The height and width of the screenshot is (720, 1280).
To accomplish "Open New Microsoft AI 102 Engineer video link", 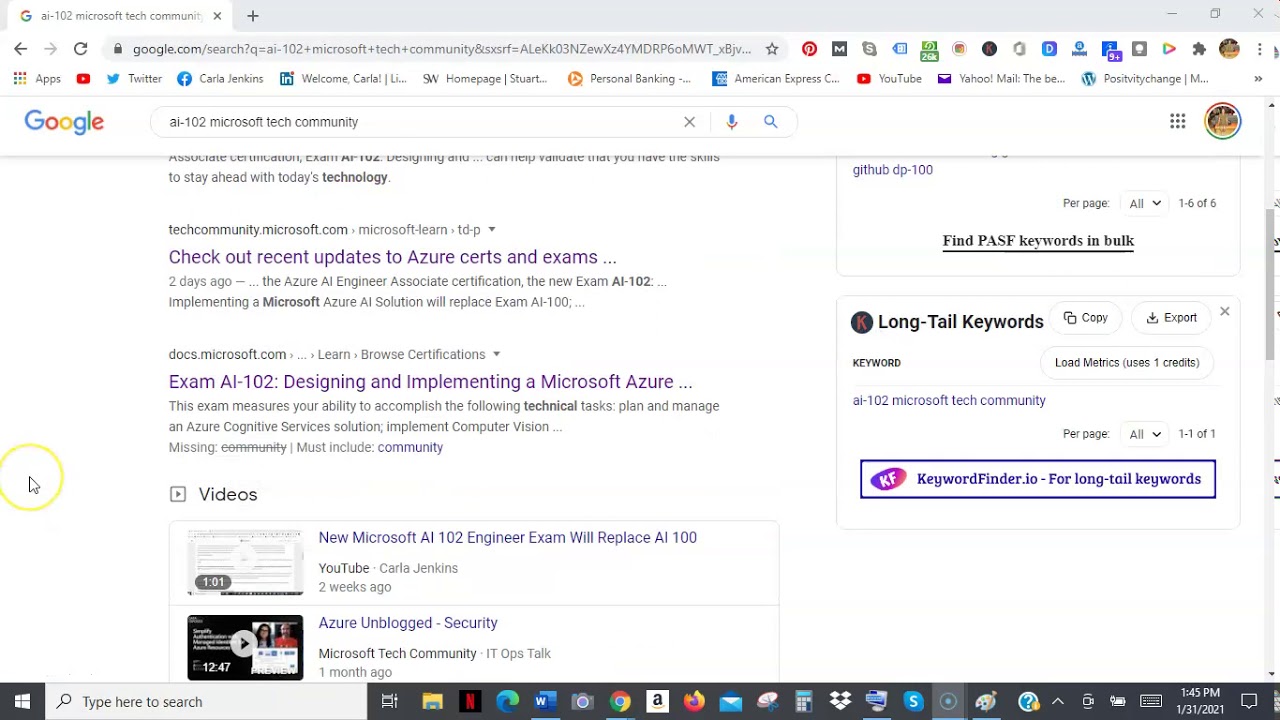I will click(507, 538).
